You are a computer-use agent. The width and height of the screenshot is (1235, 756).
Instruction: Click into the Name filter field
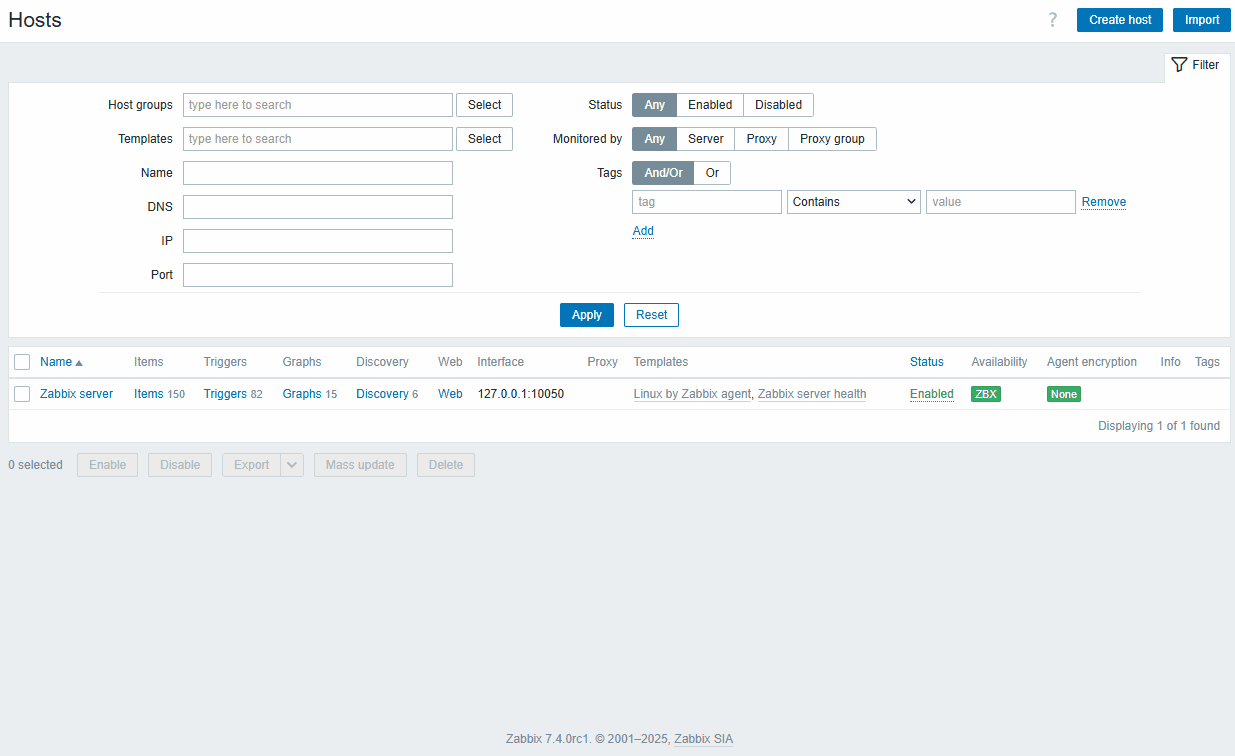[318, 173]
